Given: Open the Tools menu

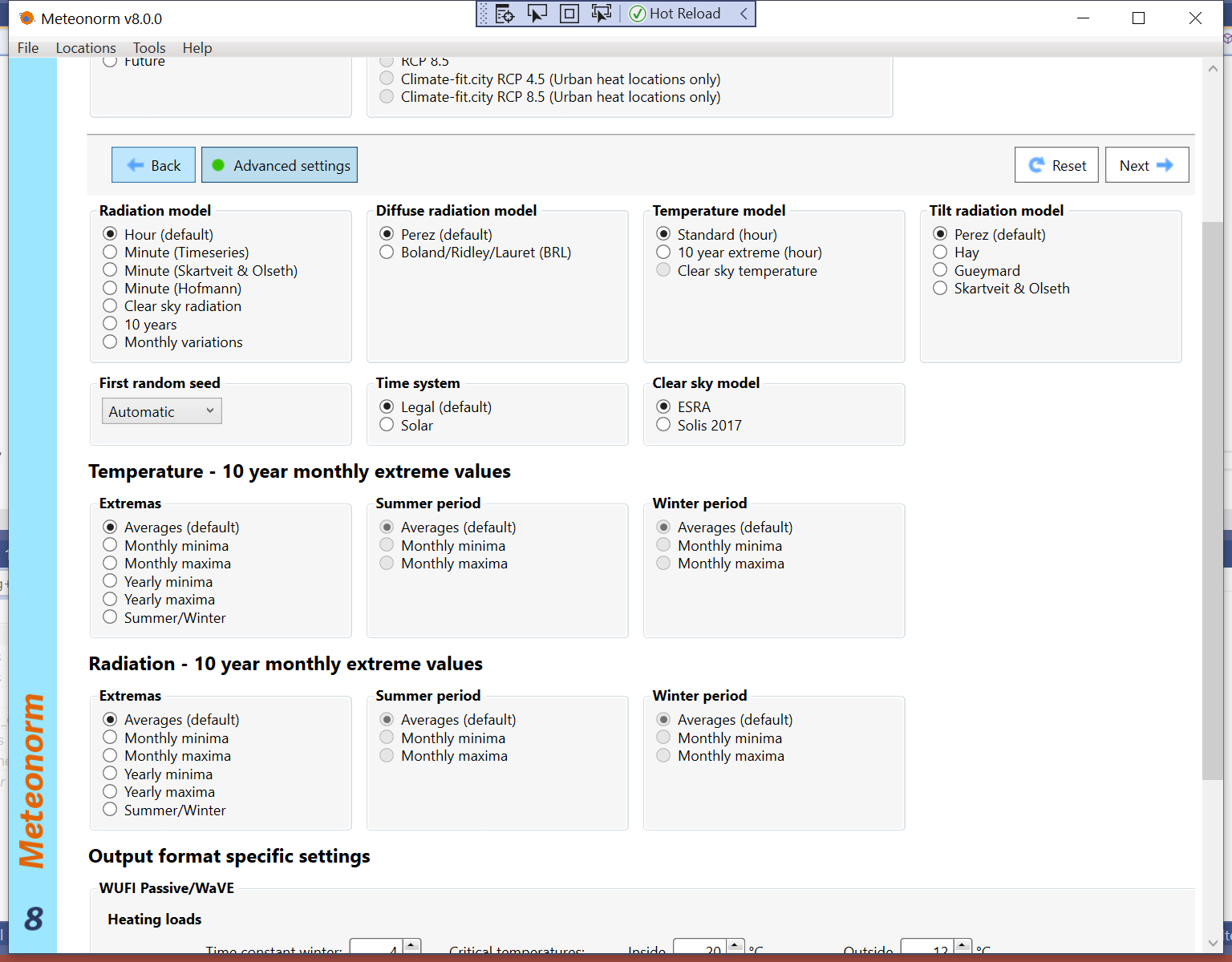Looking at the screenshot, I should click(149, 48).
